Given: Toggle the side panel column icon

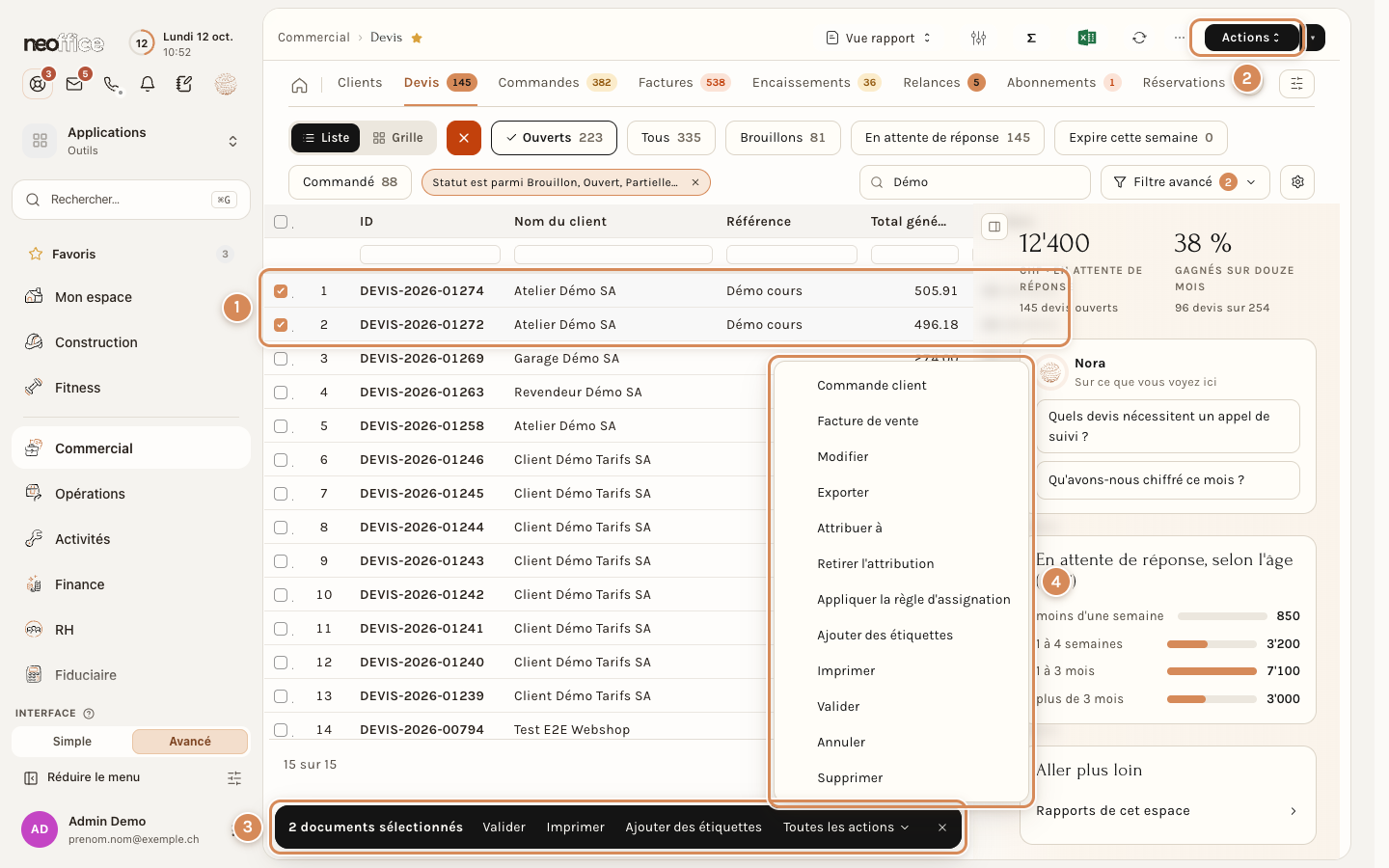Looking at the screenshot, I should tap(994, 227).
